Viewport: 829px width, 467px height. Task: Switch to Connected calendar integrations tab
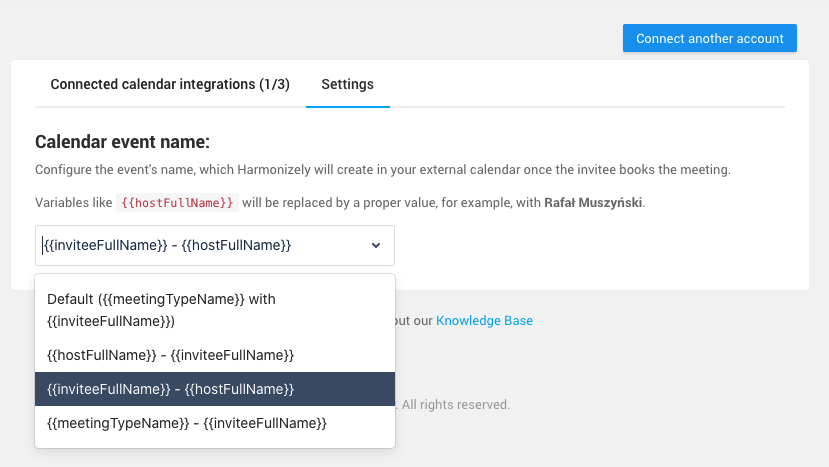170,84
